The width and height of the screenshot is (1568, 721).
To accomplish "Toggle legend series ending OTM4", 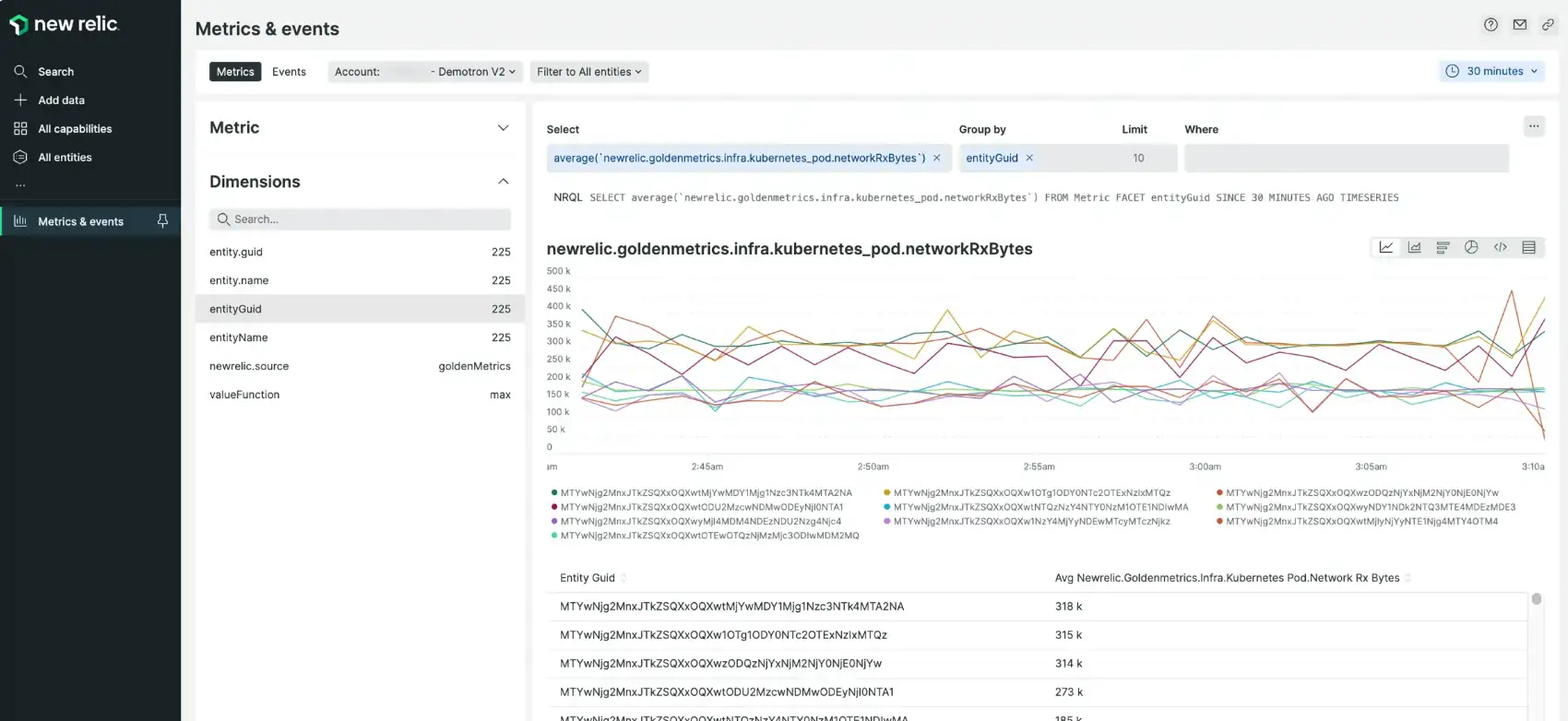I will pos(1357,522).
